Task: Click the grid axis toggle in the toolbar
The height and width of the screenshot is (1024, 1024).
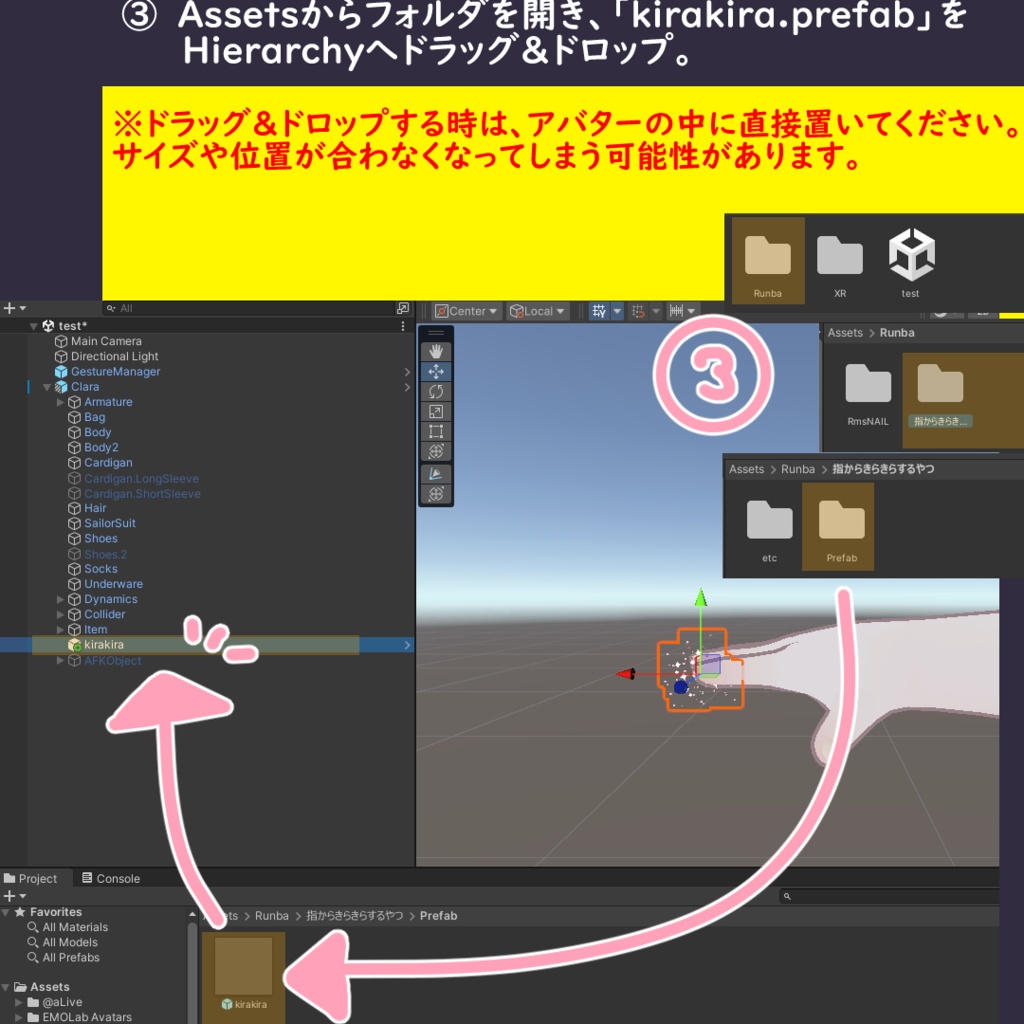Action: (617, 311)
